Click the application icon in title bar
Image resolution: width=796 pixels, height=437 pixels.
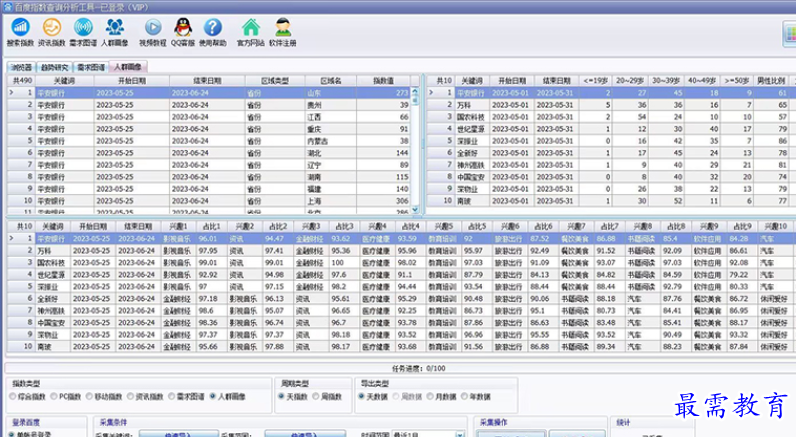pyautogui.click(x=7, y=7)
